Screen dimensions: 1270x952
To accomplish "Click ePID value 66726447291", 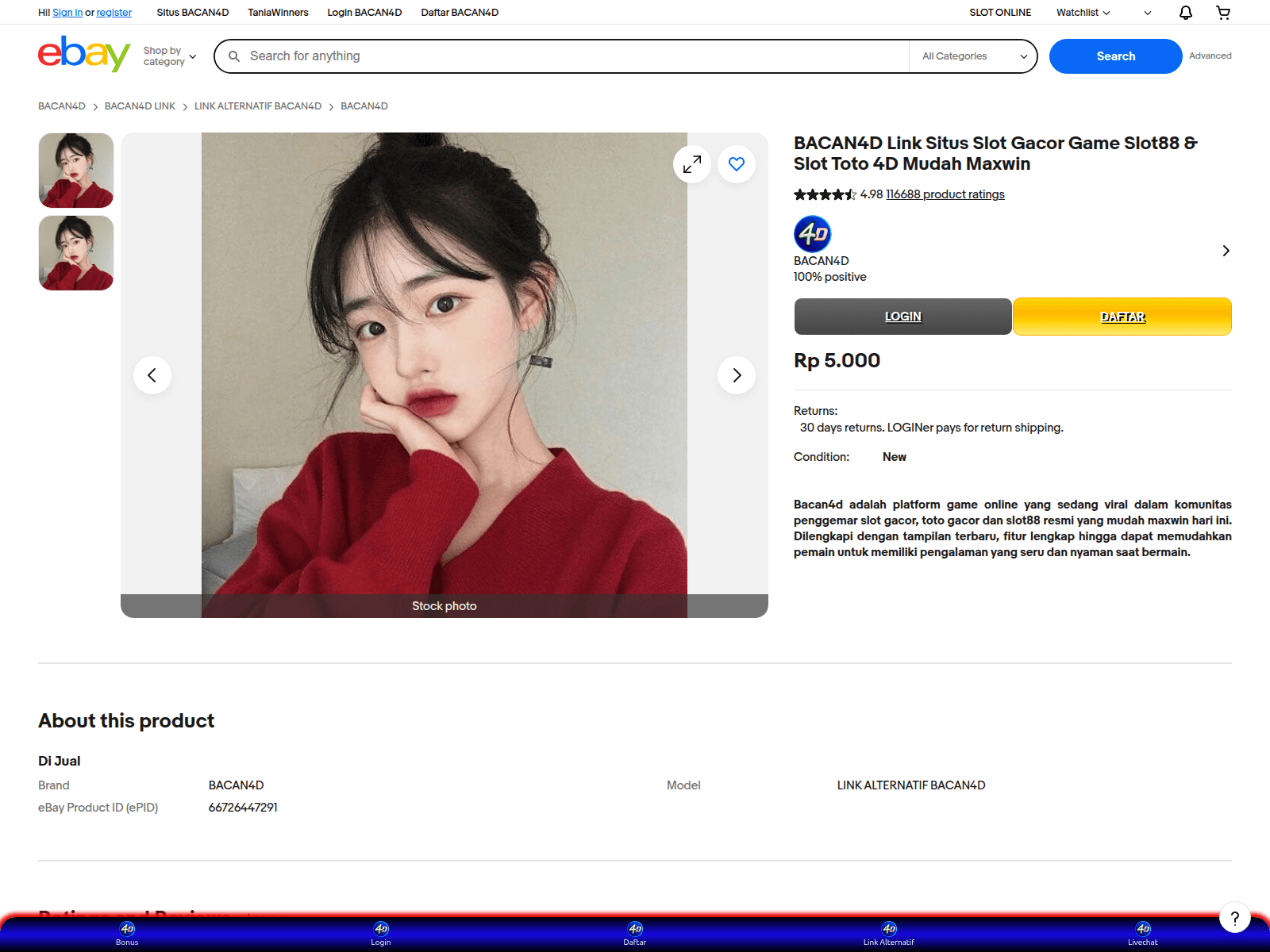I will tap(243, 808).
